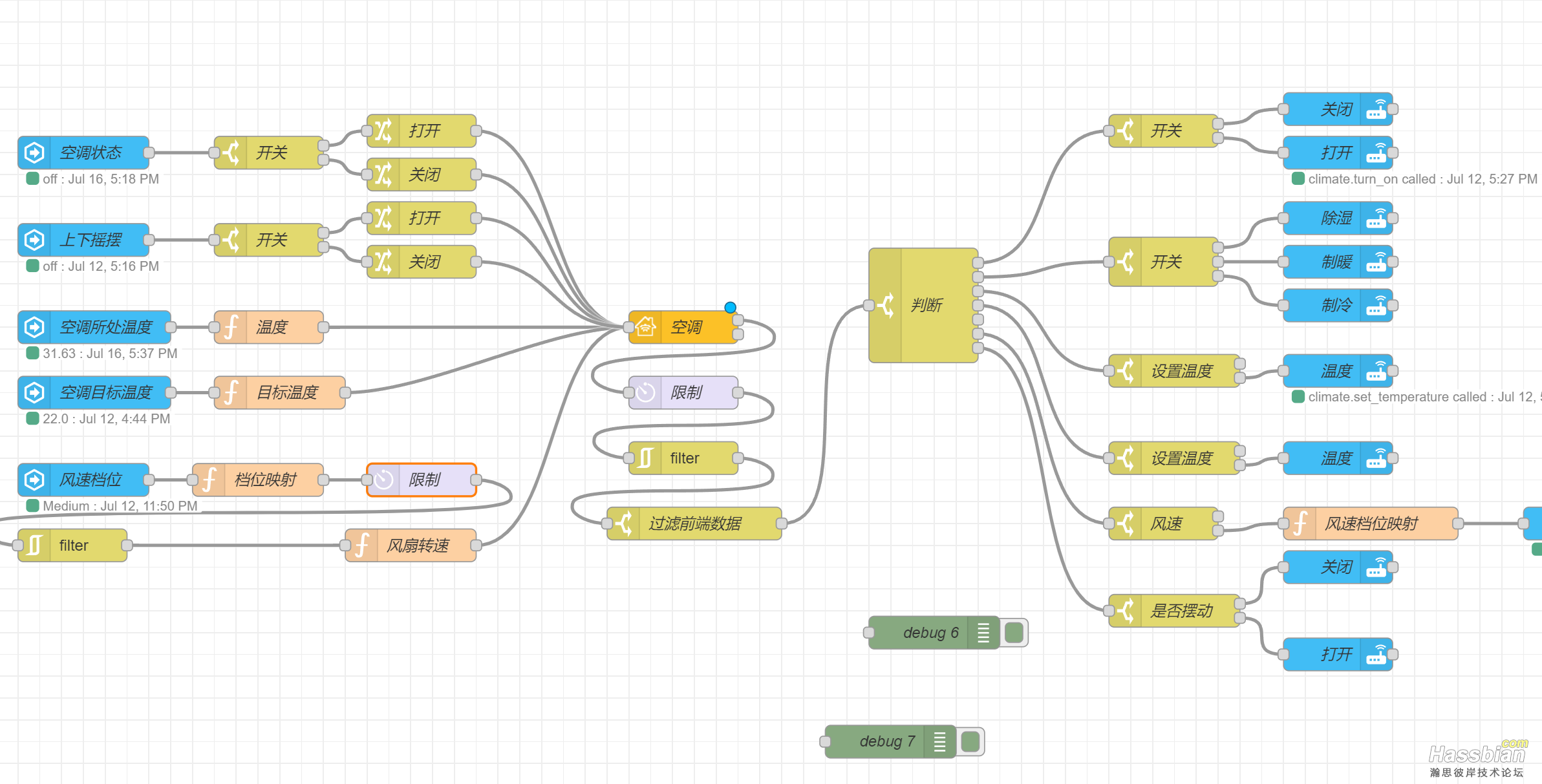This screenshot has height=784, width=1542.
Task: Click the delay icon on the orange-outlined 限制 node
Action: tap(383, 480)
